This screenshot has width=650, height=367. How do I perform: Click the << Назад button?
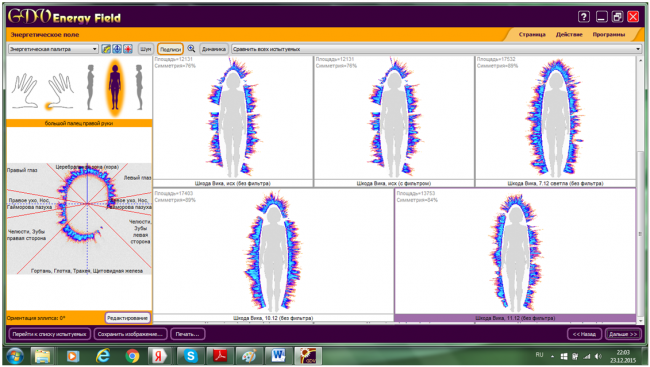point(584,334)
